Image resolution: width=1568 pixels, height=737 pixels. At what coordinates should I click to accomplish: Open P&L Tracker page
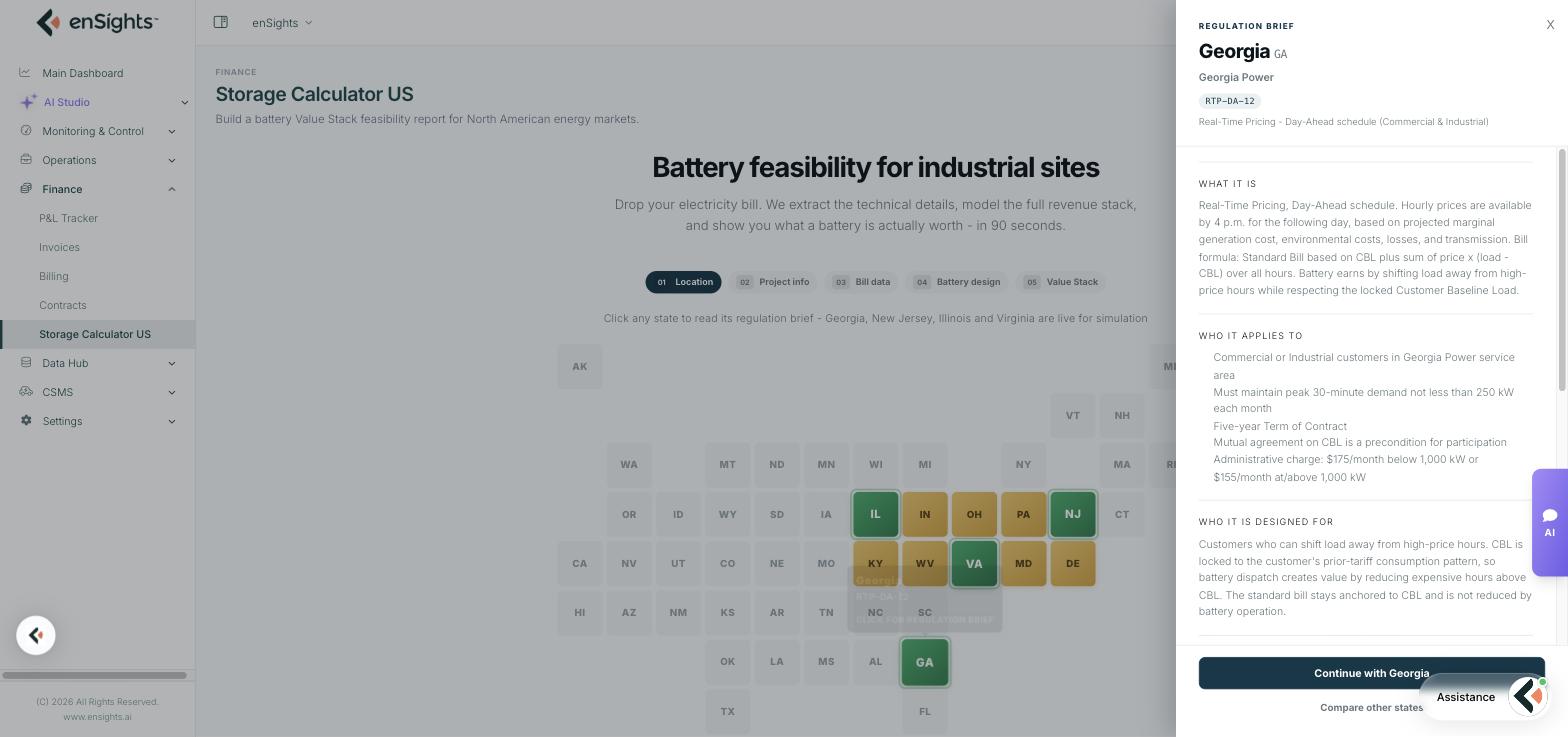pos(68,218)
